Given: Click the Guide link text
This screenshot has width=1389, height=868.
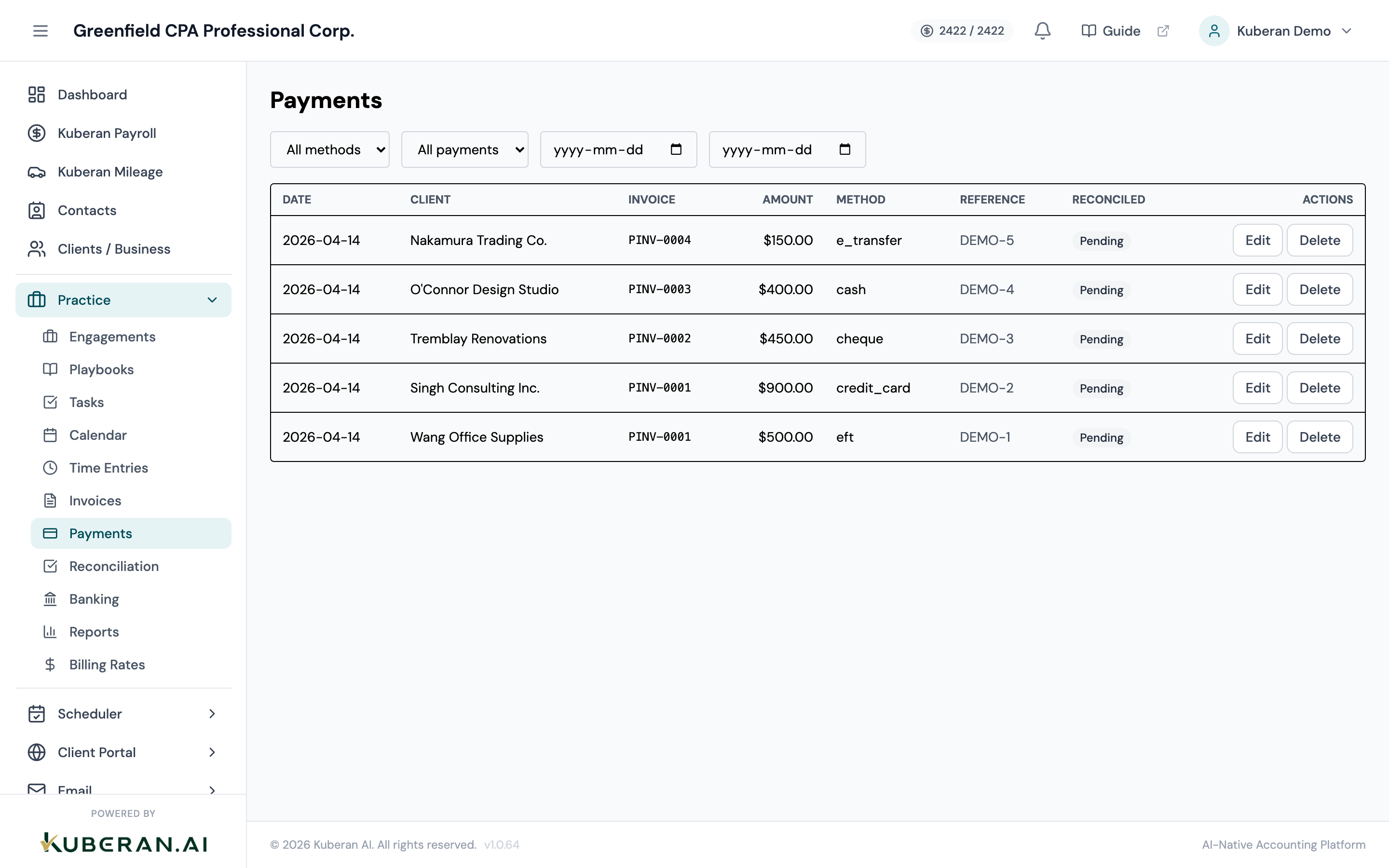Looking at the screenshot, I should point(1121,30).
